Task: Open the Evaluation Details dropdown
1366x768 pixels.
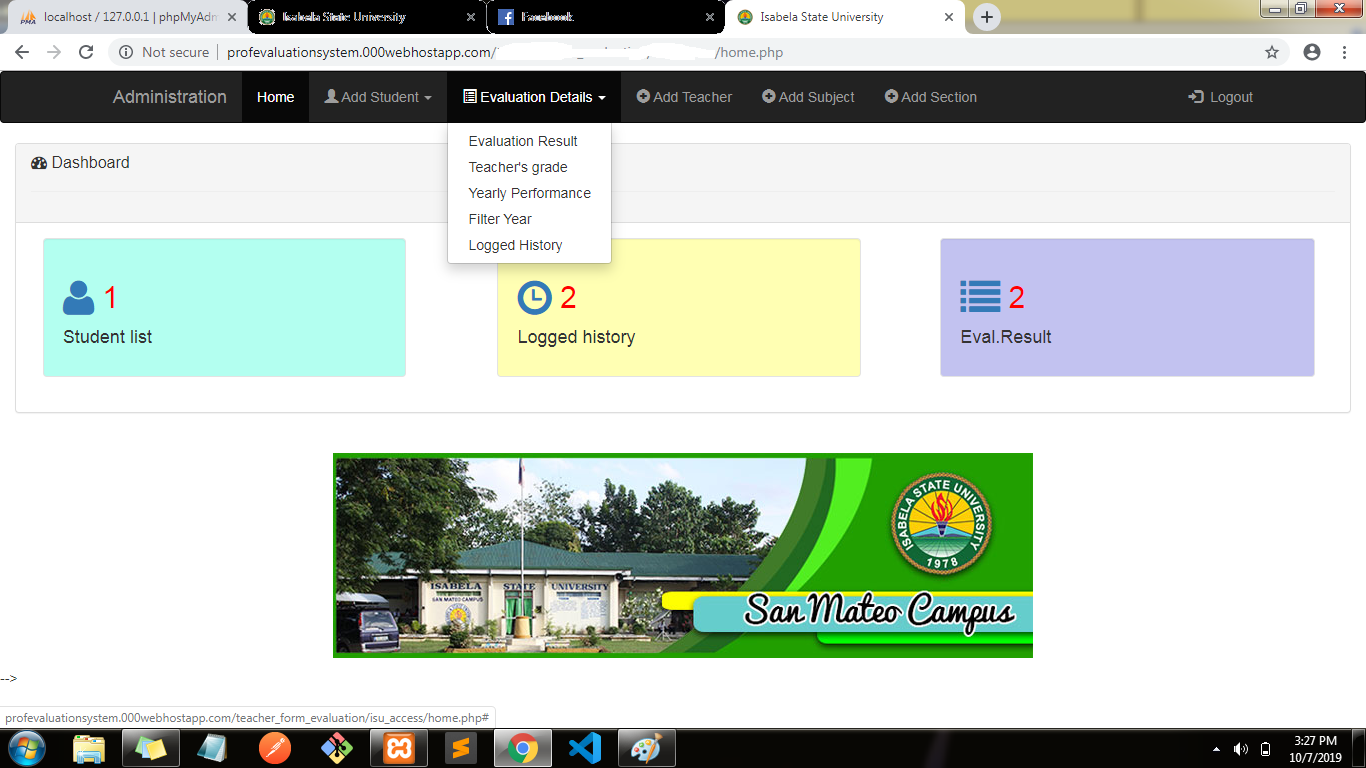Action: (x=533, y=96)
